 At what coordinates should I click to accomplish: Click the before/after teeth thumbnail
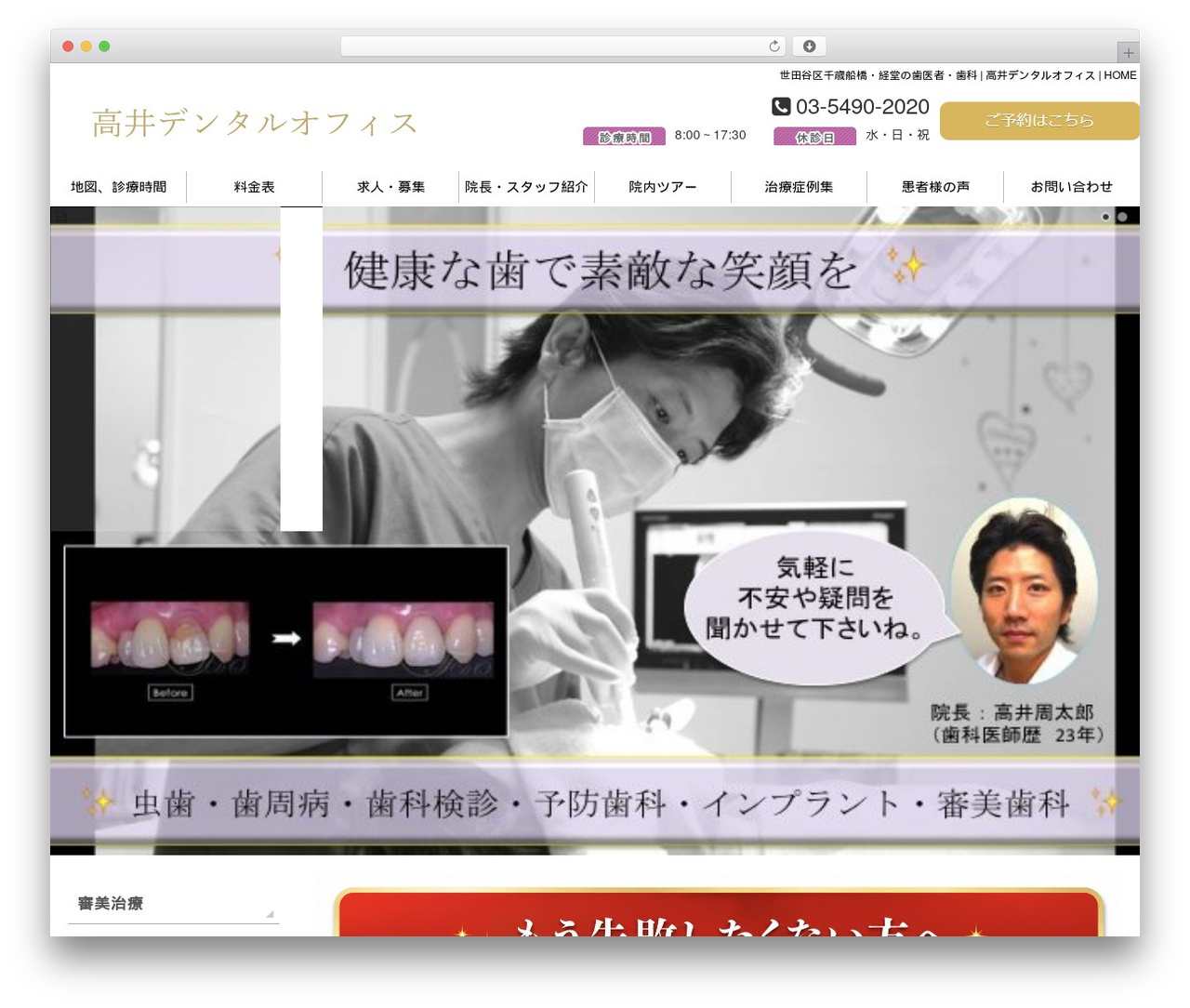[x=286, y=642]
